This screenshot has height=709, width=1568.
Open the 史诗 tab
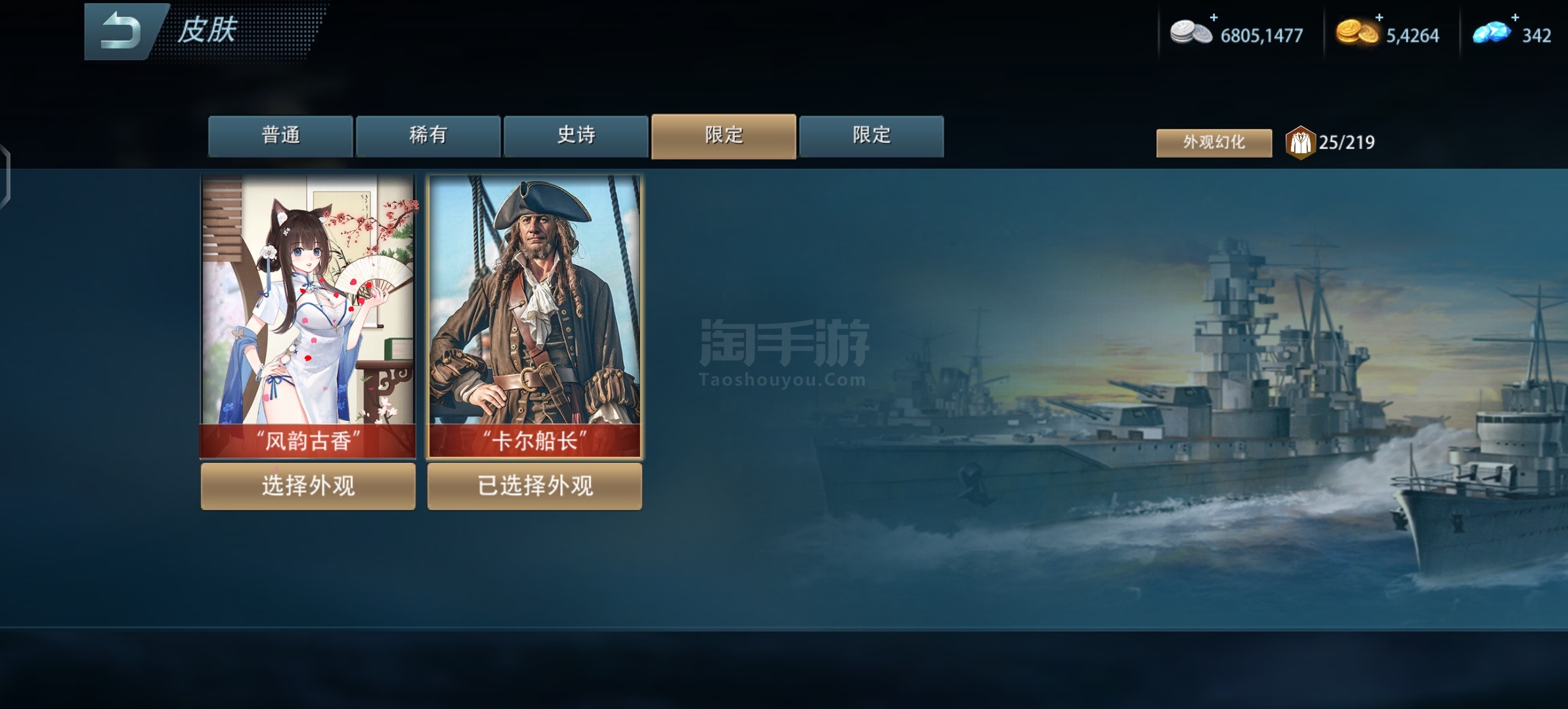click(x=576, y=136)
